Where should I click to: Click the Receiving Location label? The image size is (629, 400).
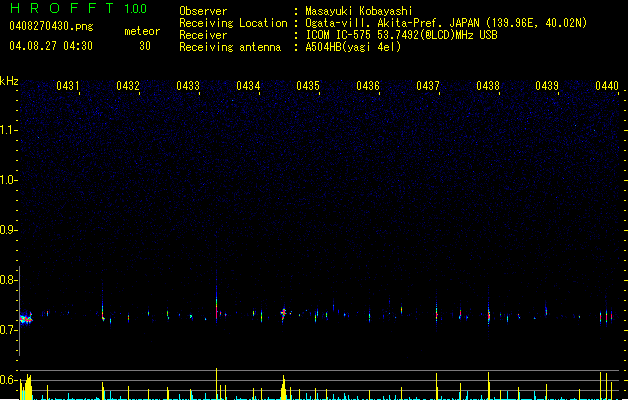click(233, 23)
